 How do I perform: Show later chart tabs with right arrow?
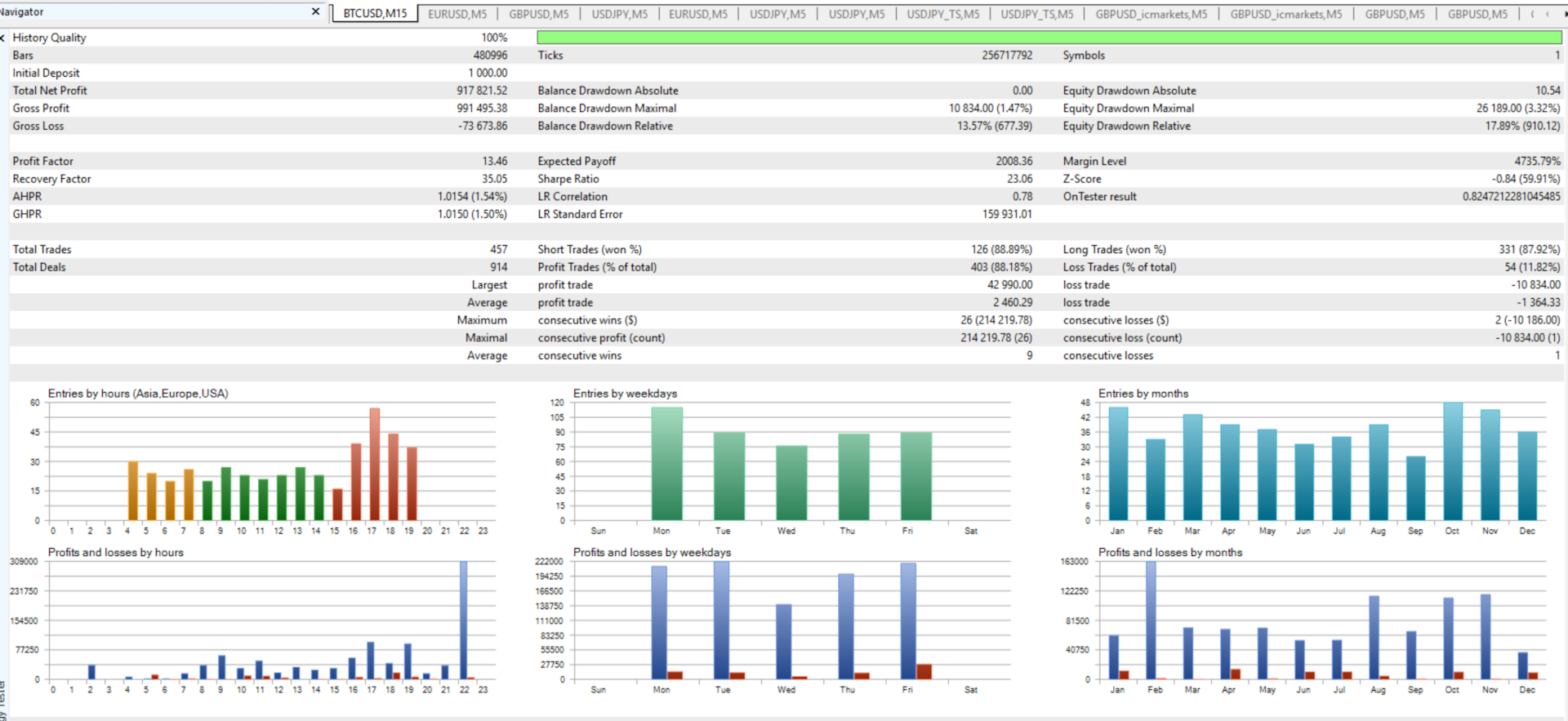click(1564, 14)
